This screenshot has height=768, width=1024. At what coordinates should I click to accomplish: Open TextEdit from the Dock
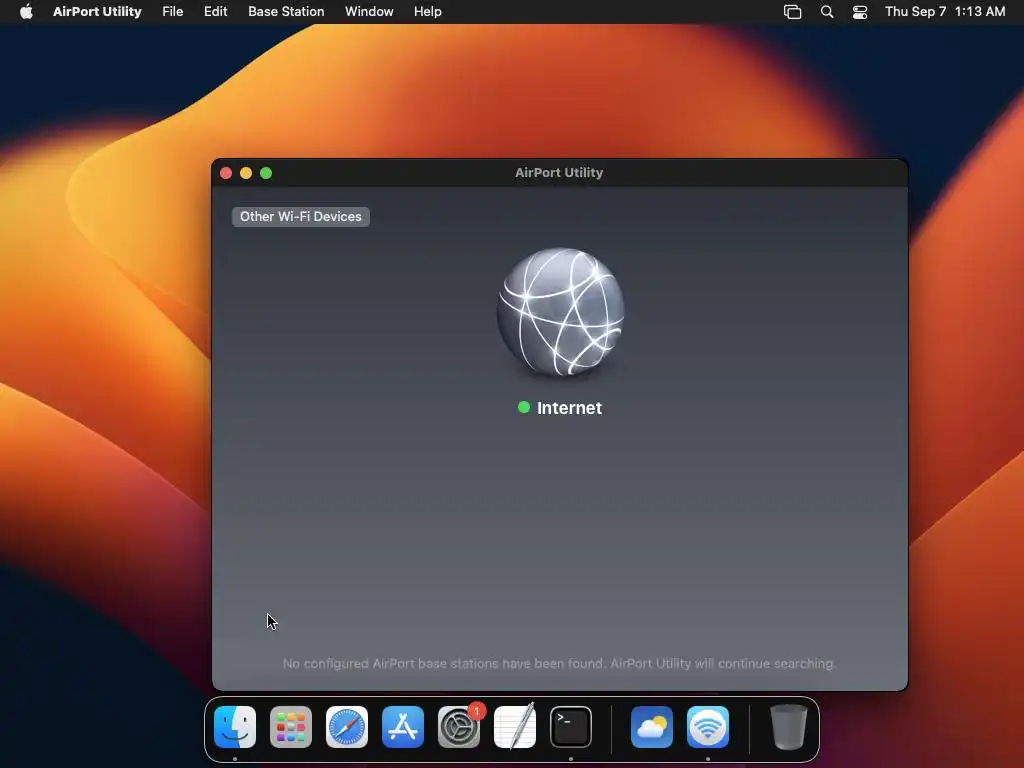[x=515, y=726]
